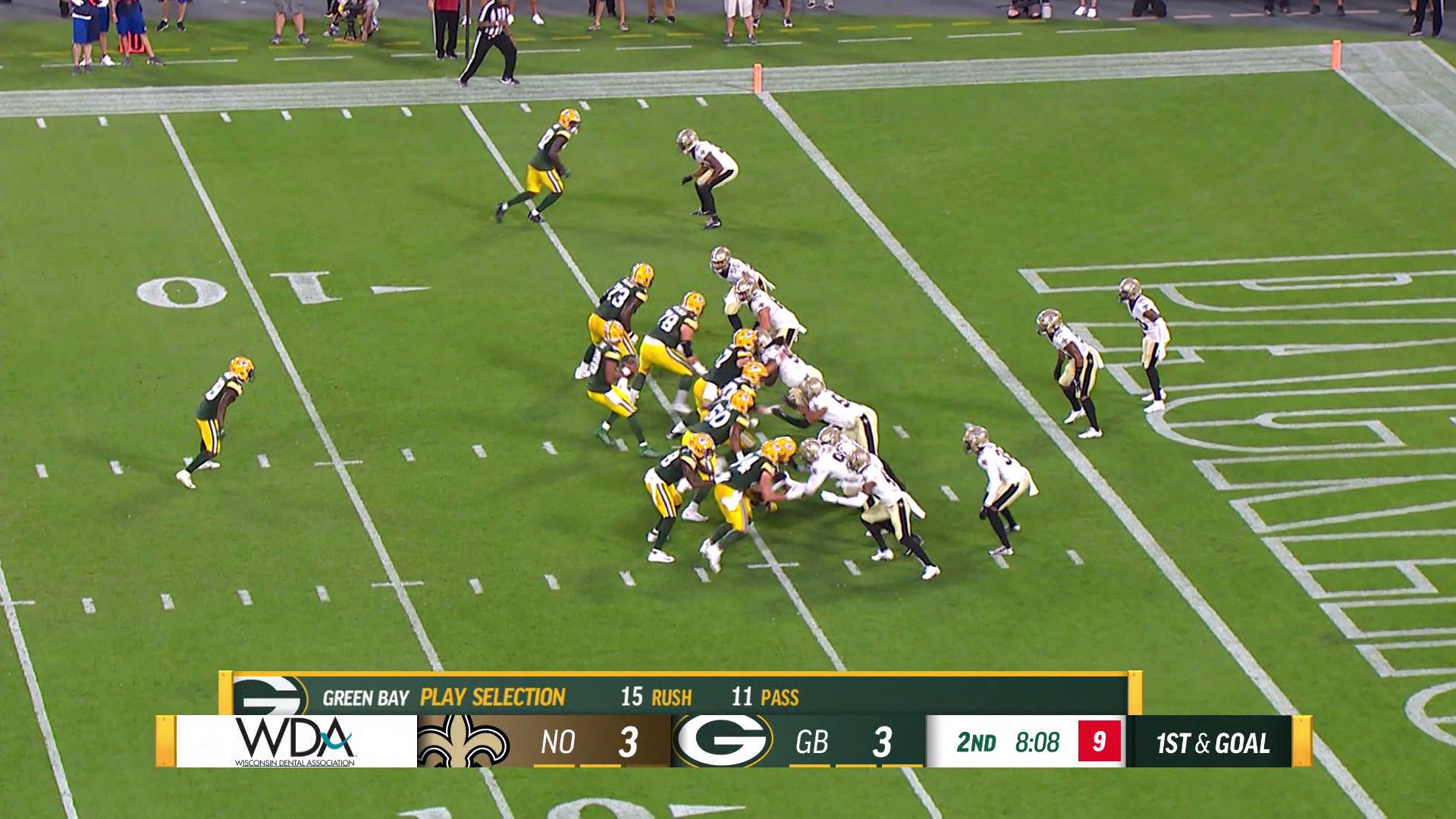Click the PLAY SELECTION label
The width and height of the screenshot is (1456, 819).
click(x=492, y=697)
